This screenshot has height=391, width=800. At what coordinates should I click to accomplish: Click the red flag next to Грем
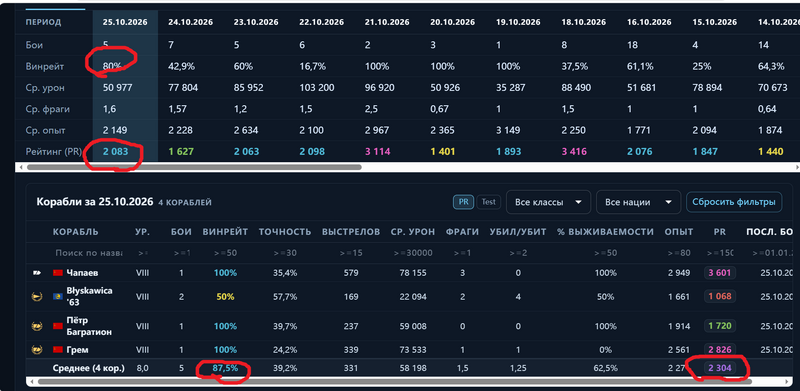[58, 350]
